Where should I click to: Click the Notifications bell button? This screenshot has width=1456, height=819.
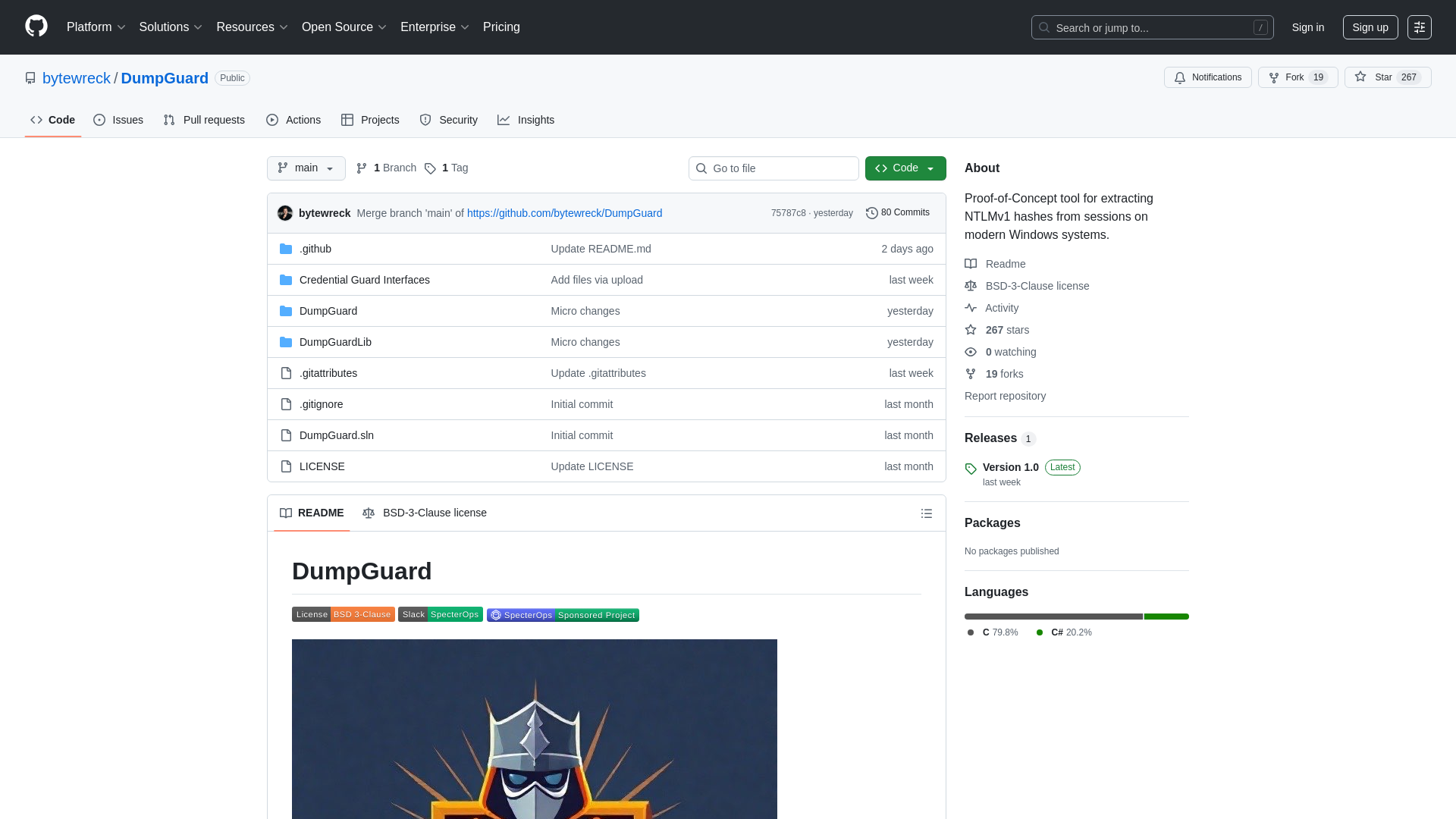click(1207, 77)
